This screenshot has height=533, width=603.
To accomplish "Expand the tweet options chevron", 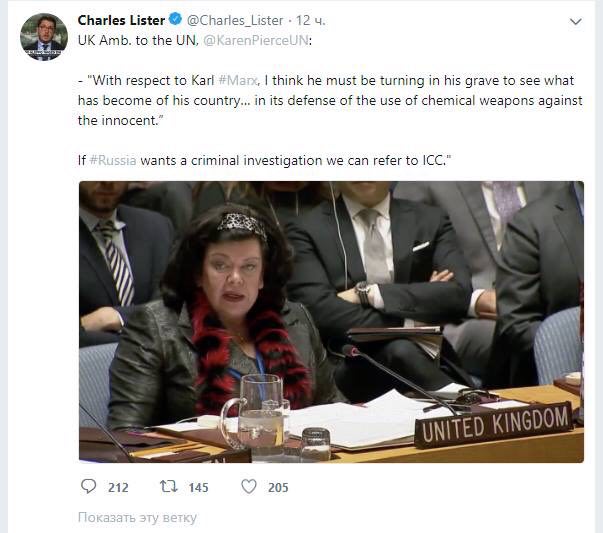I will [x=576, y=22].
